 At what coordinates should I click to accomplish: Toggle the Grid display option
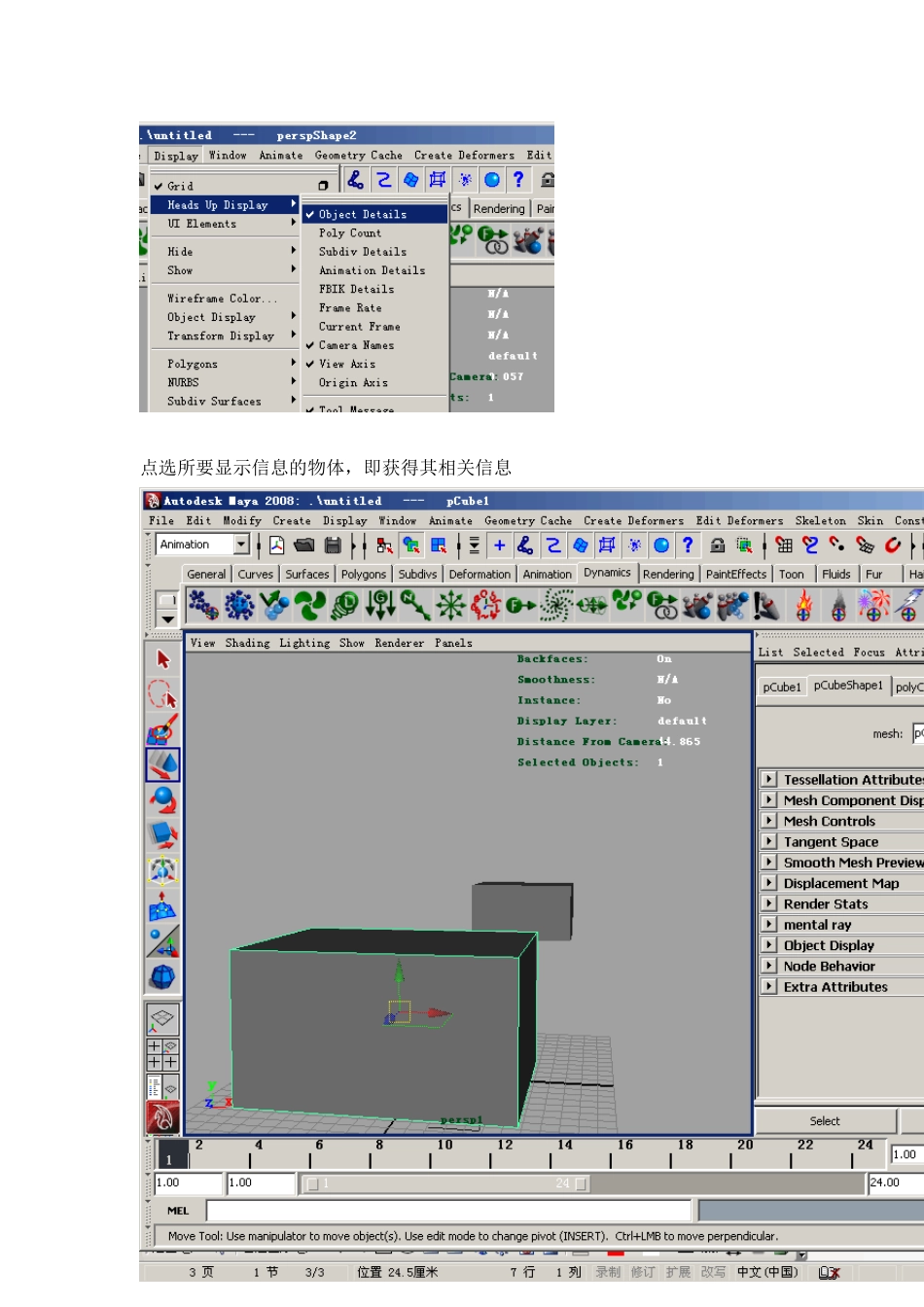pyautogui.click(x=181, y=186)
